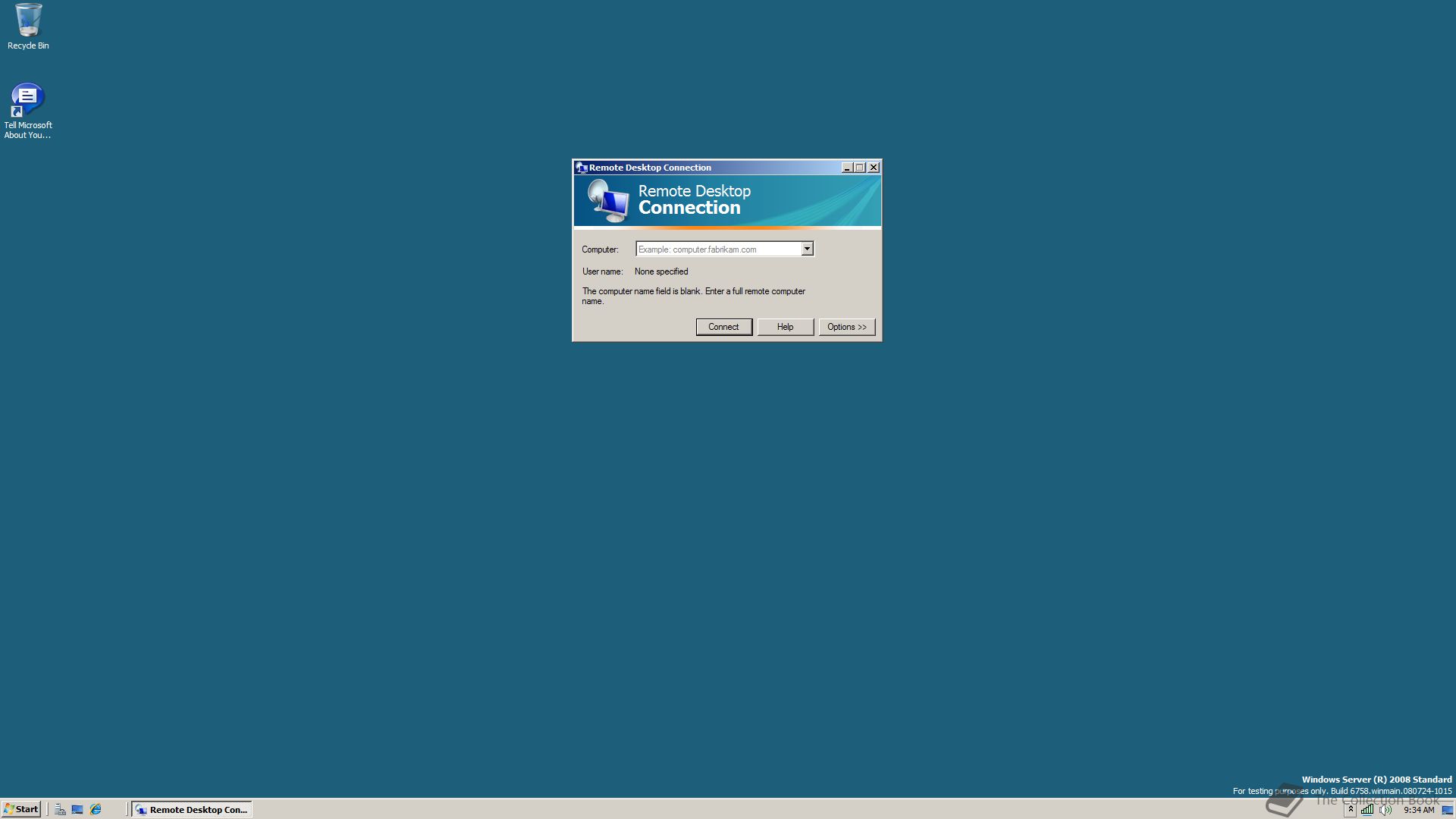Screen dimensions: 1456x819
Task: Click the 'computer name field is blank' message
Action: point(693,296)
